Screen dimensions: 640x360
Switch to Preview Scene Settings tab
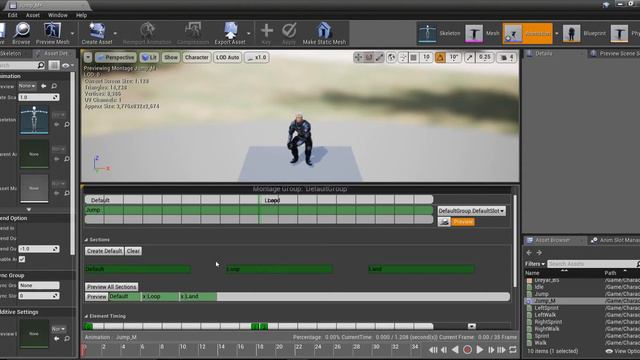click(614, 53)
